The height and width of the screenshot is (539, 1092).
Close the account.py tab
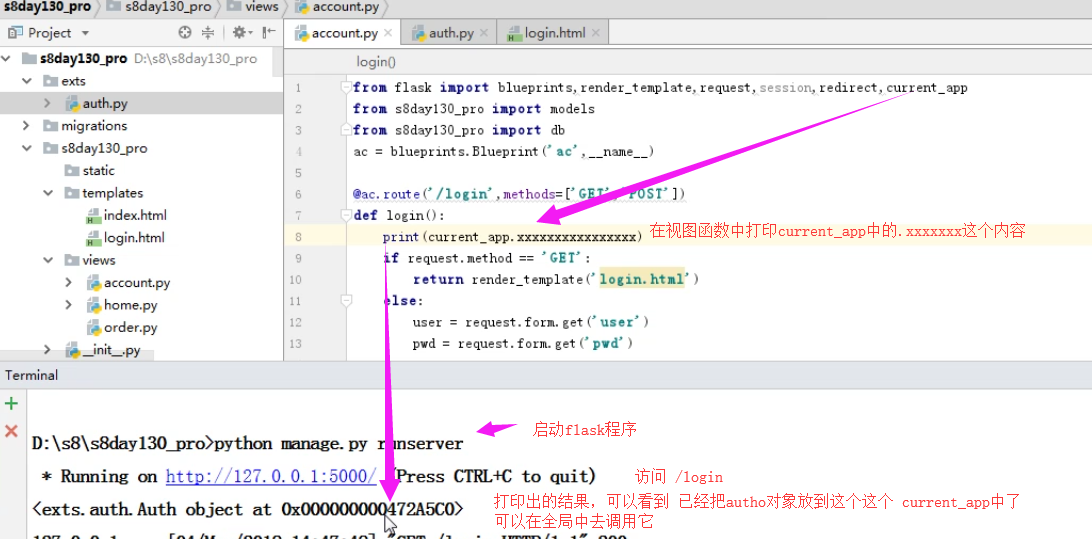click(x=388, y=33)
